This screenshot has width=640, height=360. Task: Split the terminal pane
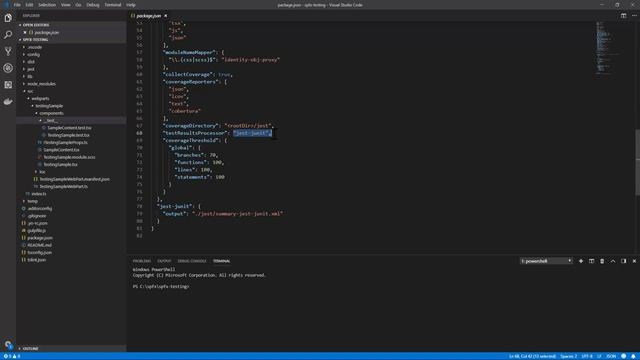pyautogui.click(x=591, y=261)
